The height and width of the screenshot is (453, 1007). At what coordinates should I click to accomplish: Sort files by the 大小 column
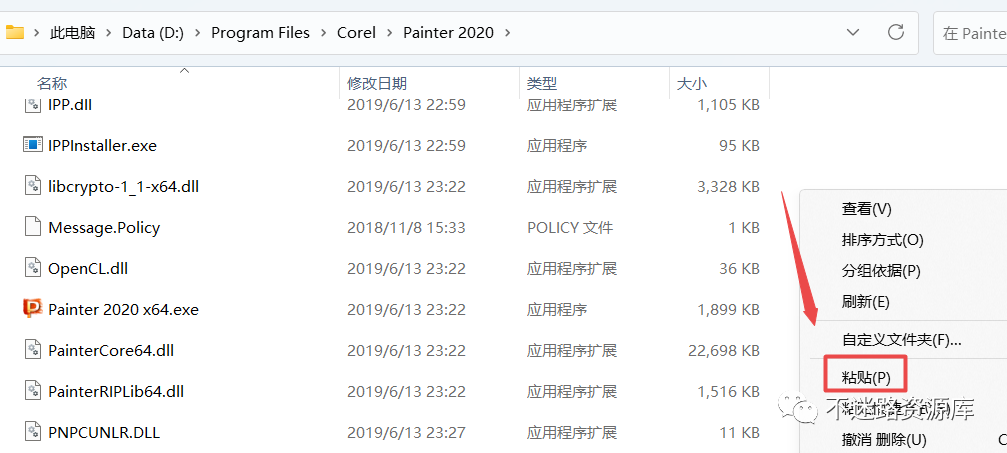tap(692, 84)
